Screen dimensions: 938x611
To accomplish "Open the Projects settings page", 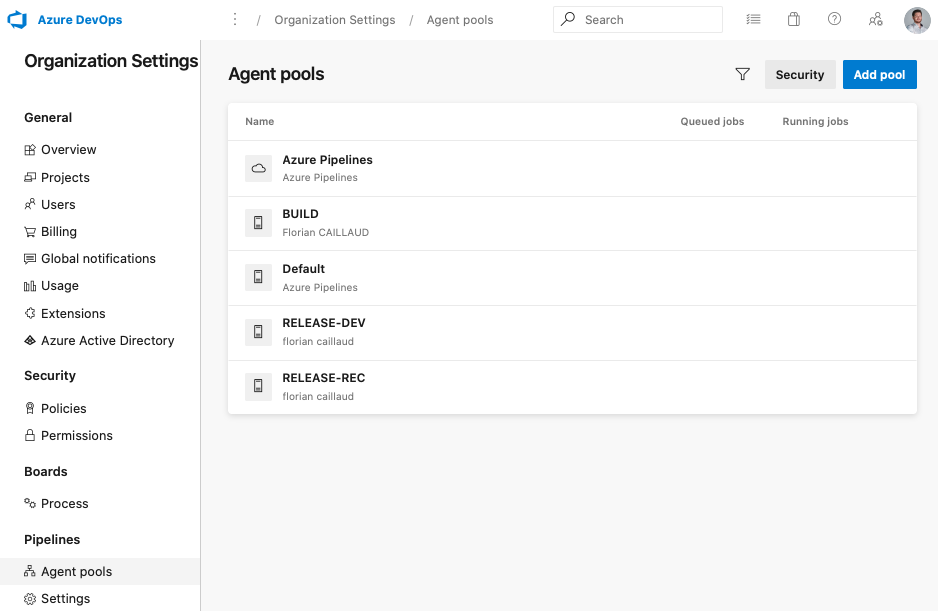I will pos(65,178).
